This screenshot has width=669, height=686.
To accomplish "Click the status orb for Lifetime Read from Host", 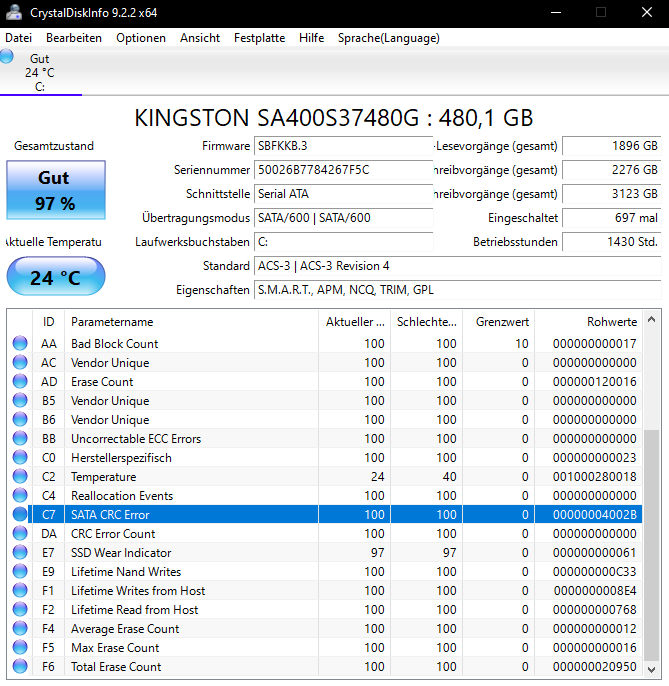I will tap(20, 609).
